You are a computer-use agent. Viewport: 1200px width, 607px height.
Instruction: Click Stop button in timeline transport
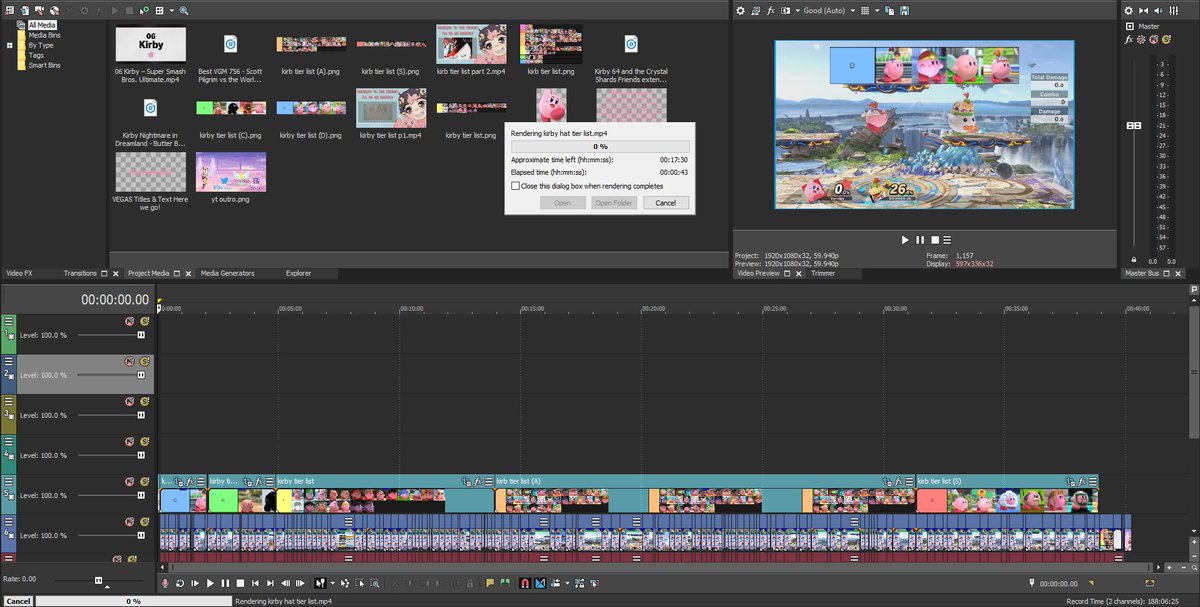[240, 583]
